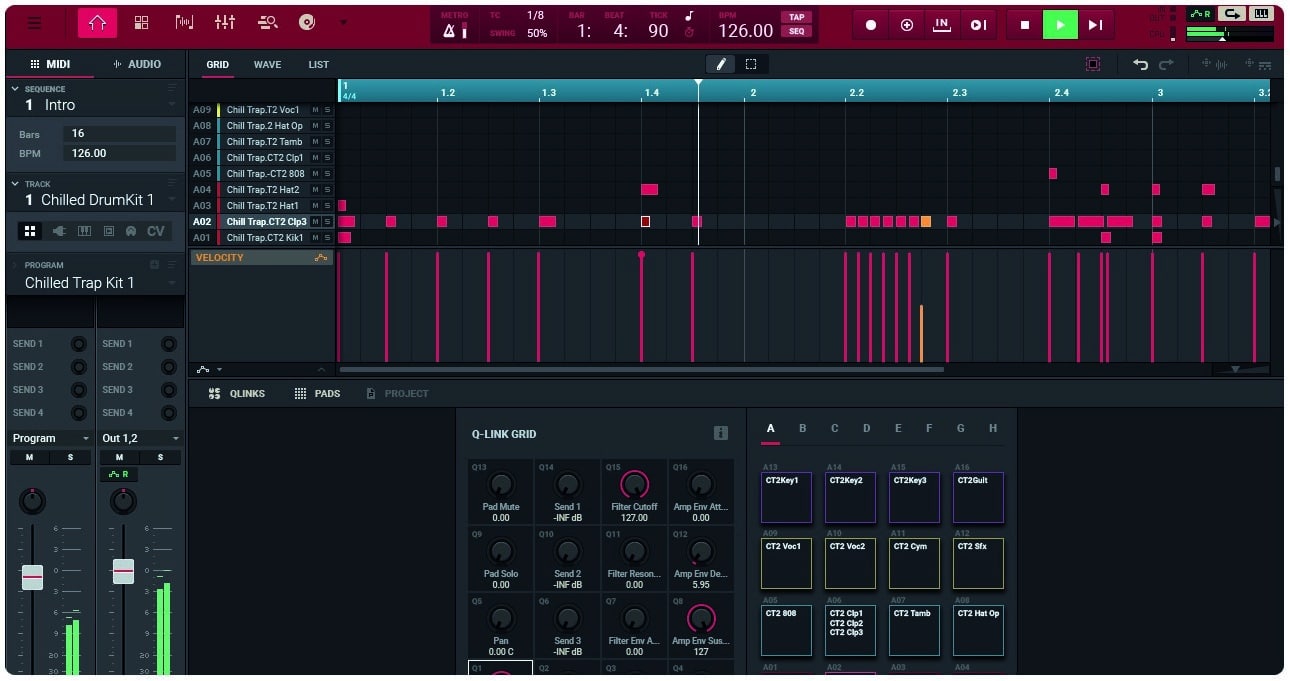Open the 'Out 1,2' output dropdown

pyautogui.click(x=140, y=438)
